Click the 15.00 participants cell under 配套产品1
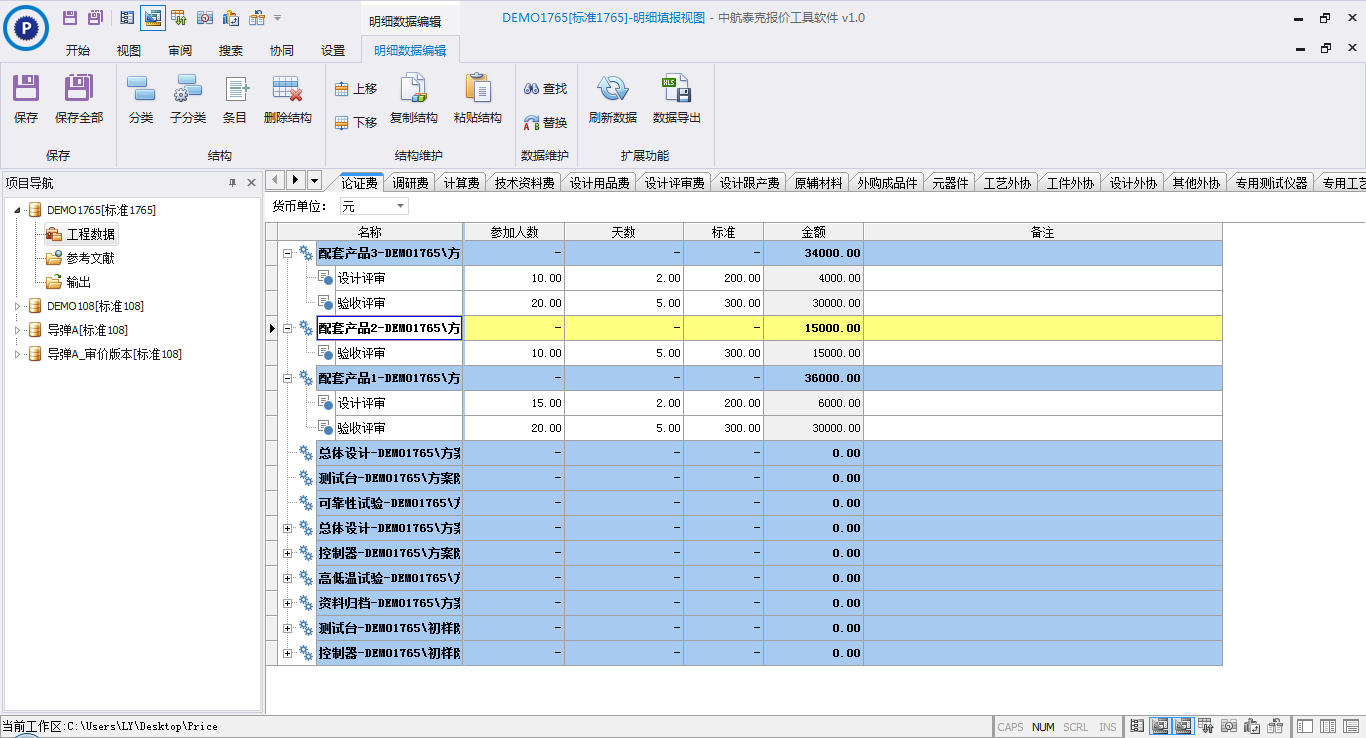 point(514,403)
